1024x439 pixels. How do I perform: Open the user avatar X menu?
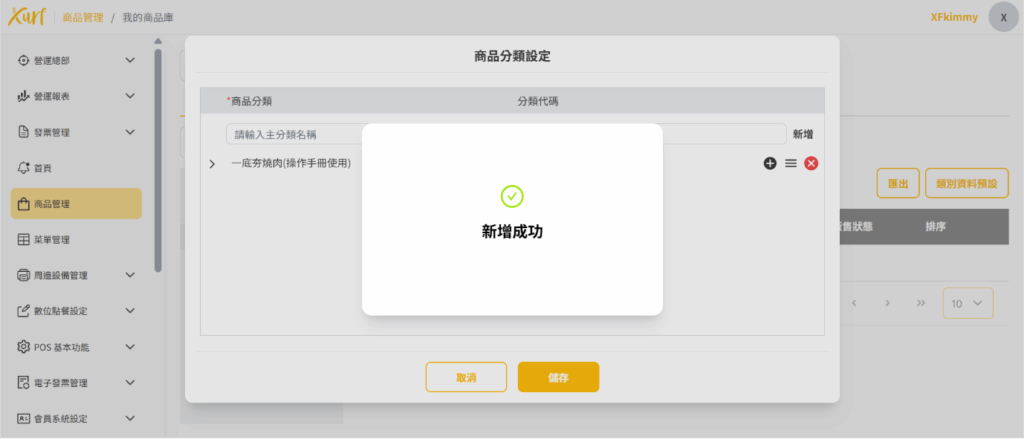click(x=1003, y=17)
